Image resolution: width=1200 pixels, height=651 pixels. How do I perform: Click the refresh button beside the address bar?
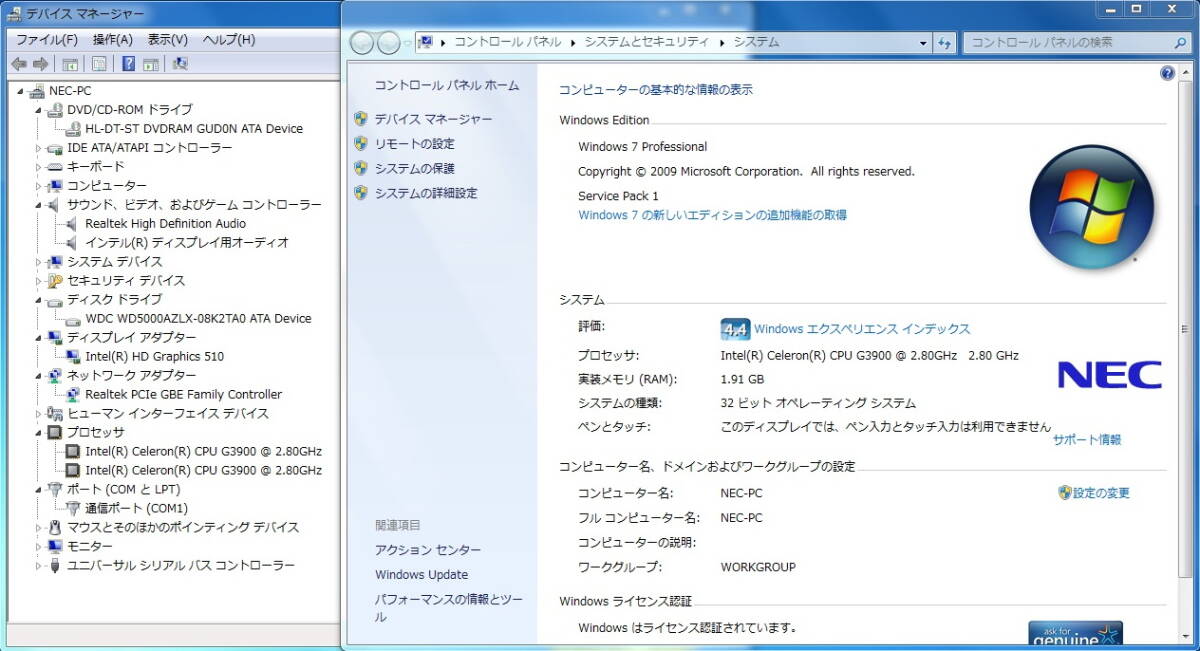[945, 43]
